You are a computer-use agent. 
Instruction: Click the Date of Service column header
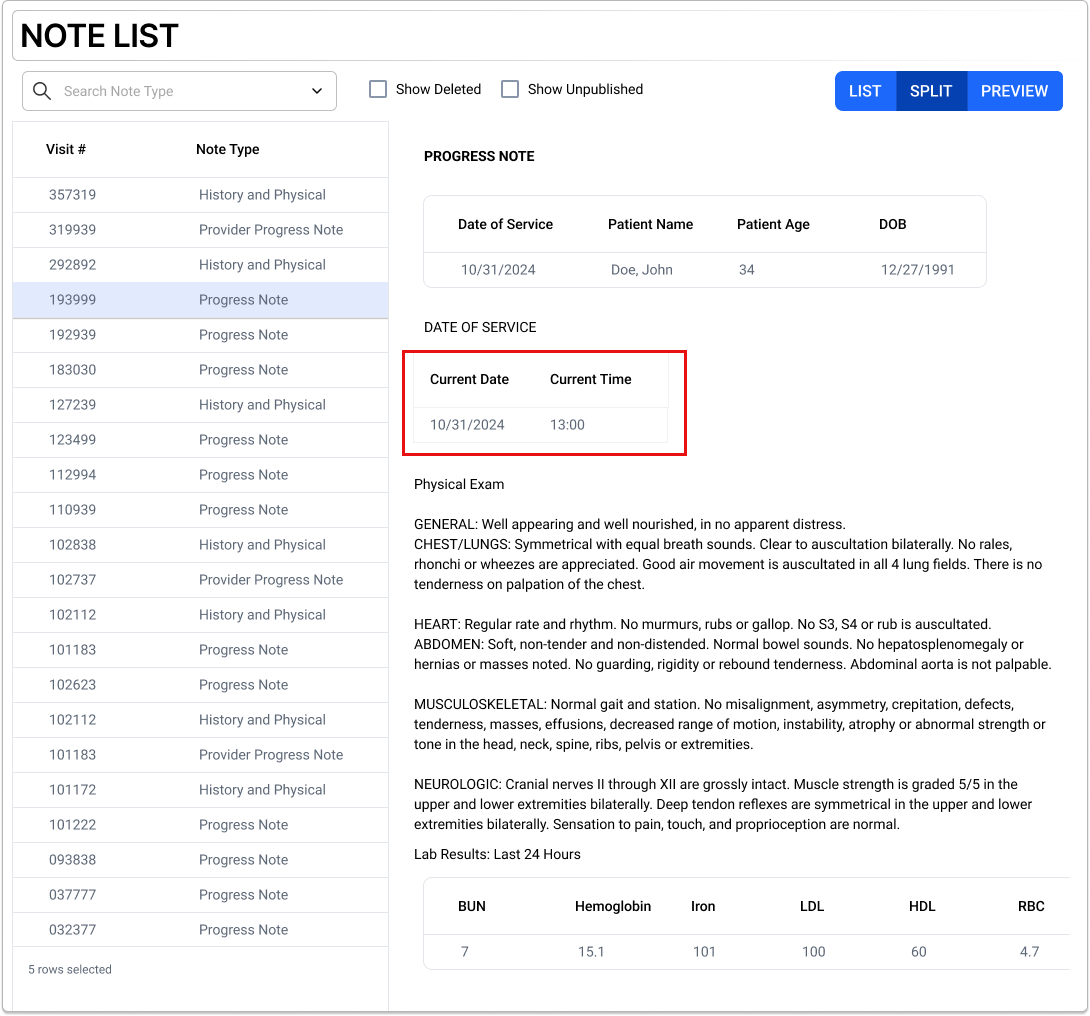click(x=505, y=224)
